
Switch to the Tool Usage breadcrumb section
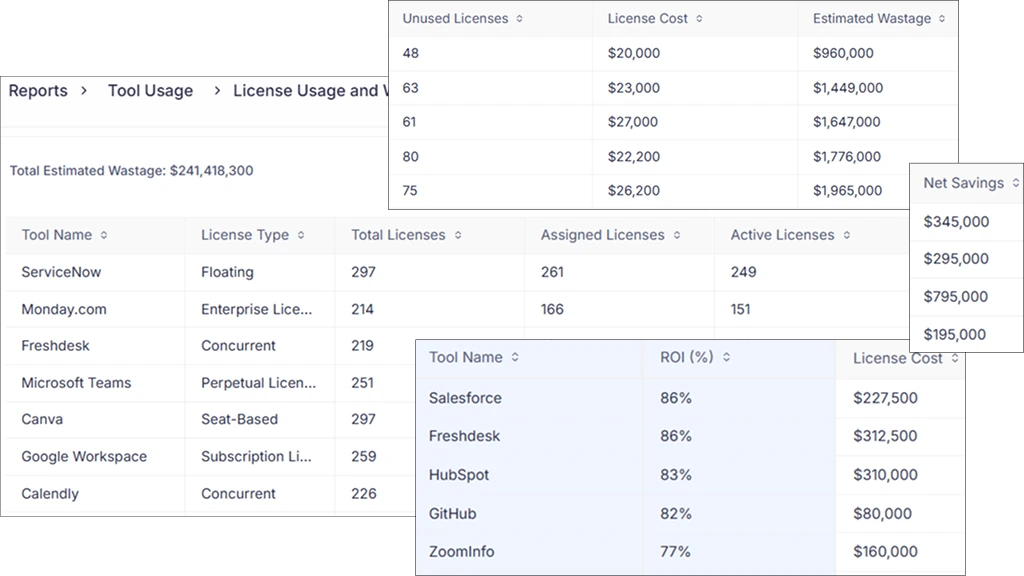(x=150, y=90)
